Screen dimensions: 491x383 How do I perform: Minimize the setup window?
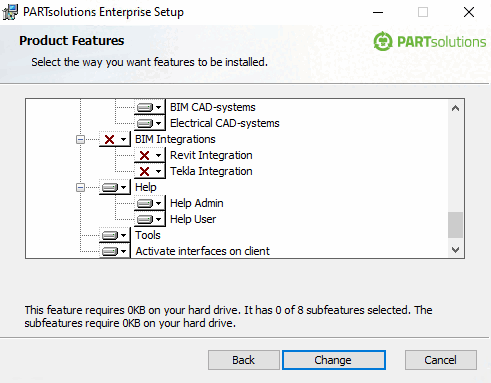(378, 12)
